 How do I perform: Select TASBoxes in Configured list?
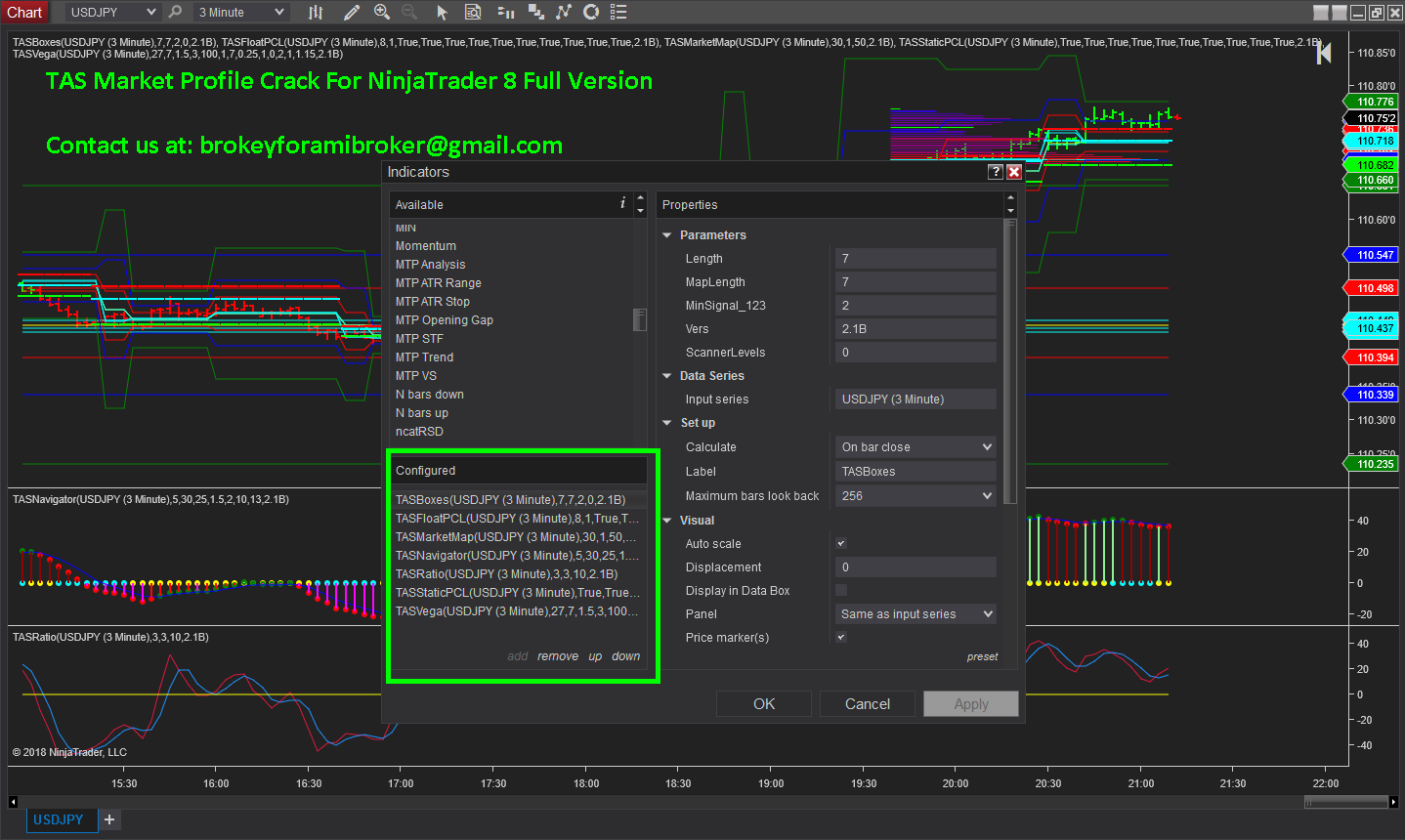[518, 499]
